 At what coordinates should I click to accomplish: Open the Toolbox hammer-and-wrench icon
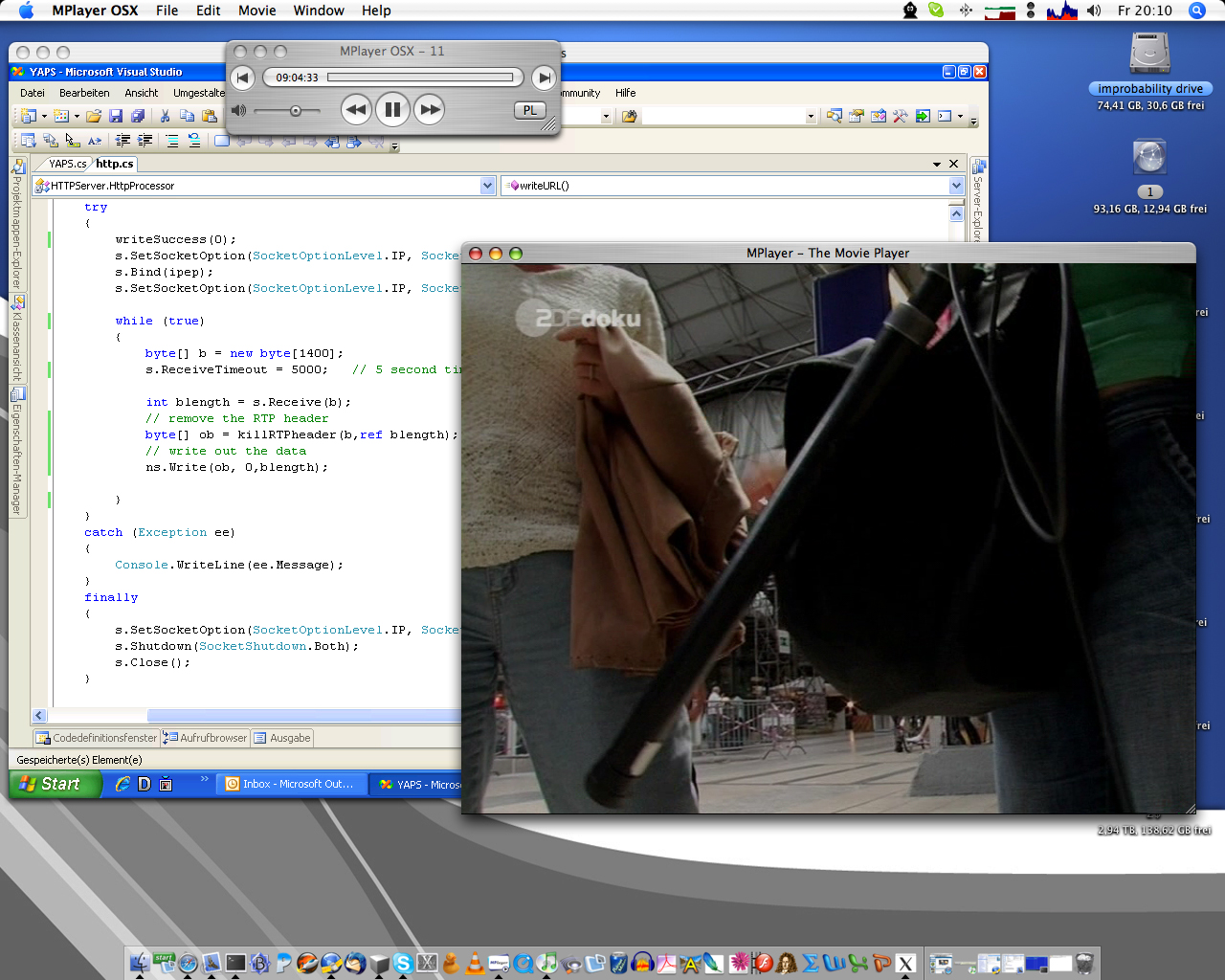901,116
